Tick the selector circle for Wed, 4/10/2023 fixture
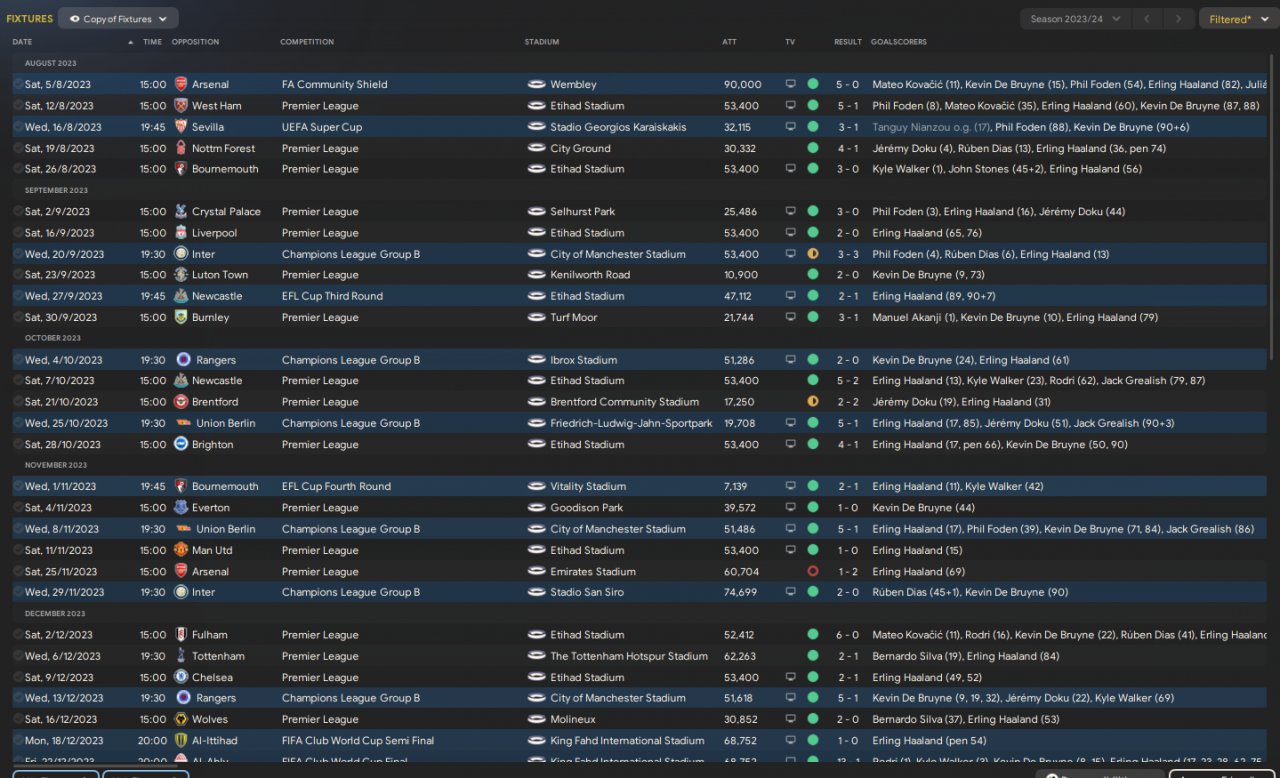 [18, 360]
